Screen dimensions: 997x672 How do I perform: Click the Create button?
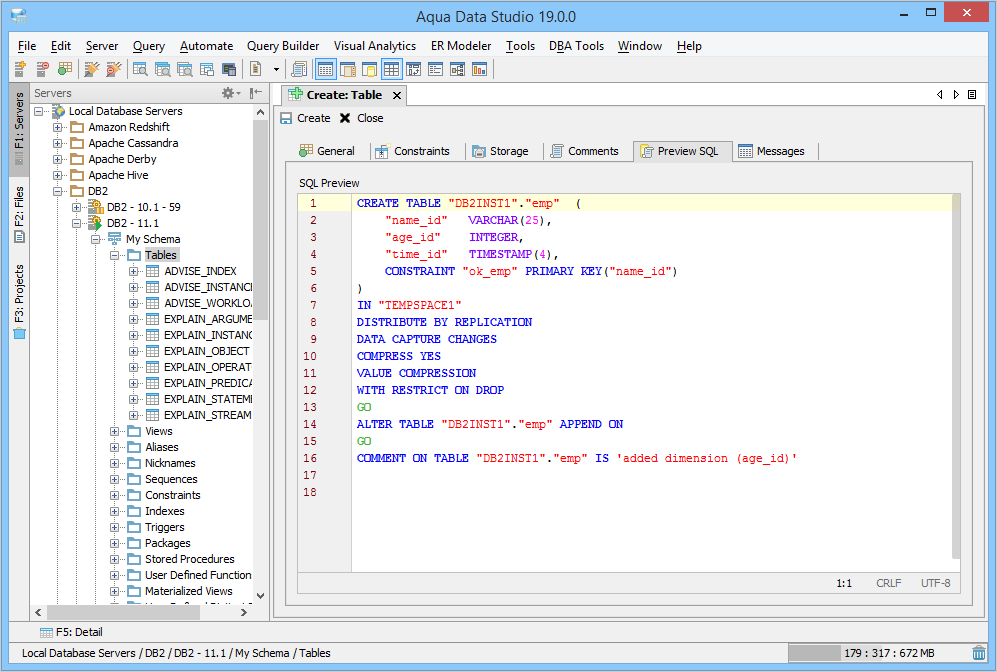coord(305,118)
